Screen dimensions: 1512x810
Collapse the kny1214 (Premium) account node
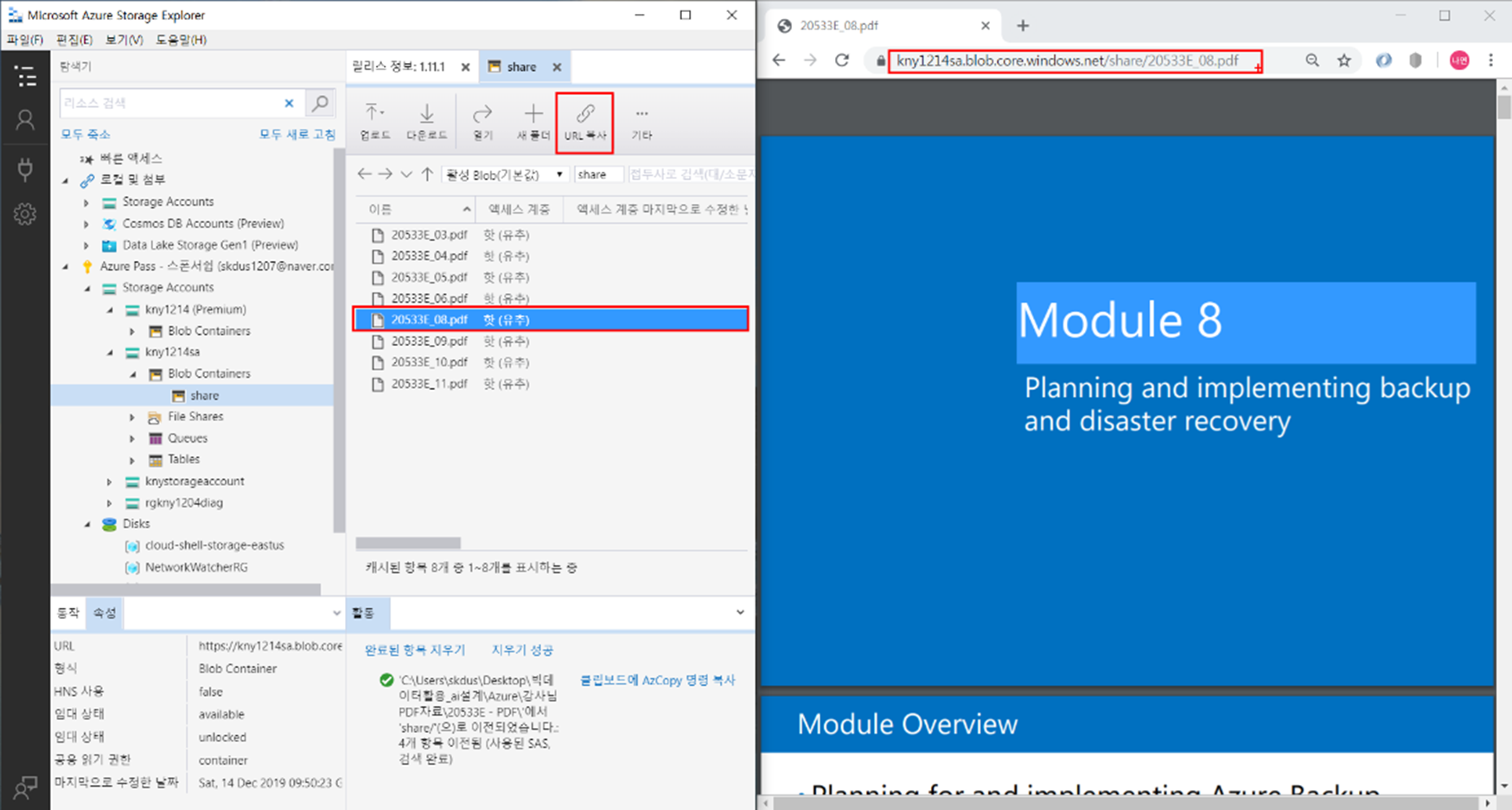110,309
